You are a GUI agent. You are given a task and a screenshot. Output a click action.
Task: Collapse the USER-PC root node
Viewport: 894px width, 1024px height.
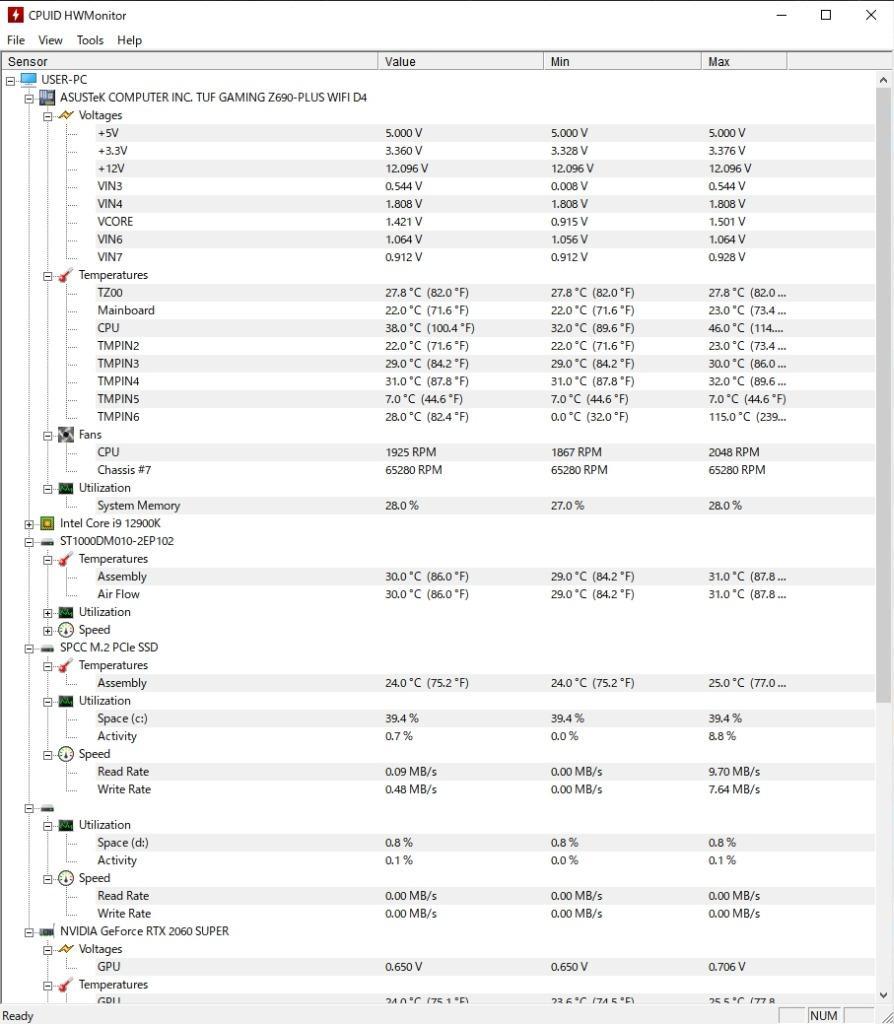pos(10,81)
